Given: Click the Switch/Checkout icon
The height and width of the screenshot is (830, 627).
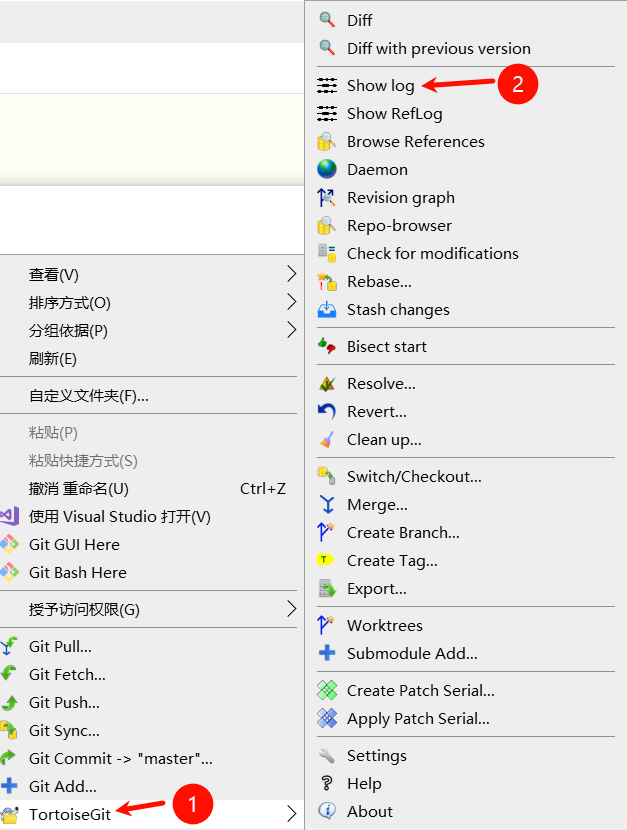Looking at the screenshot, I should coord(327,476).
